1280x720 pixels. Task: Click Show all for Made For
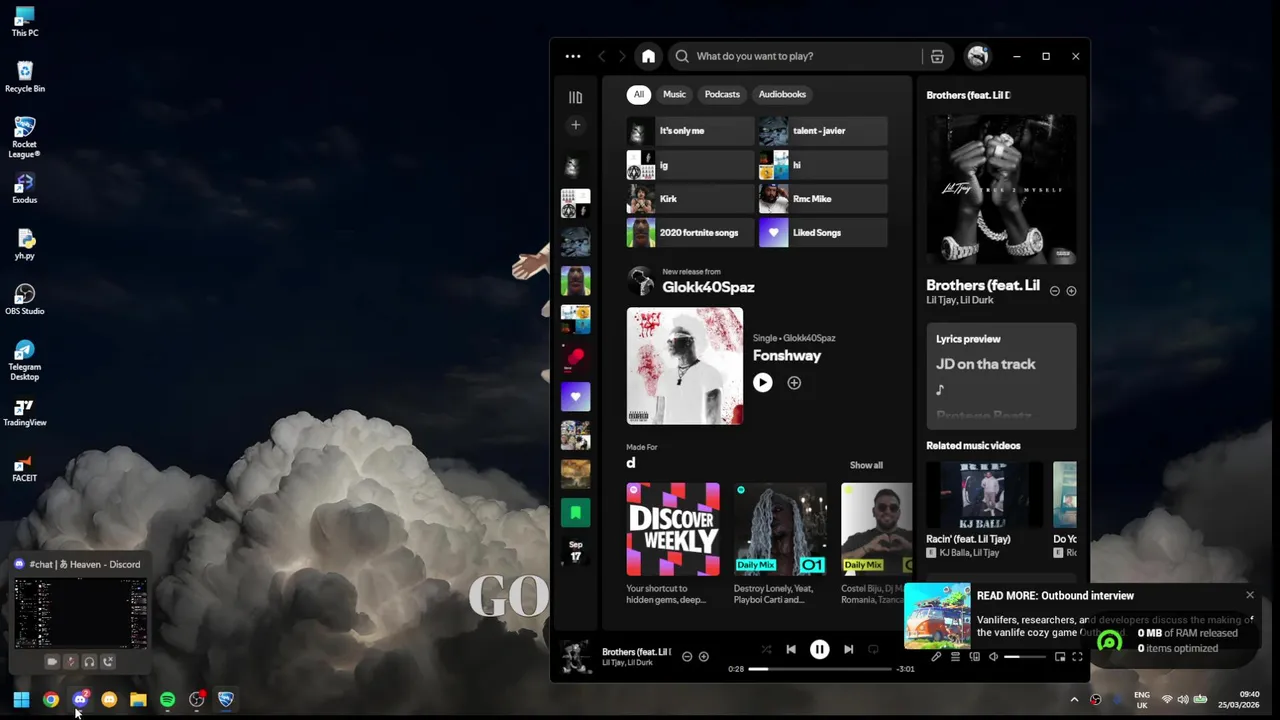pos(866,465)
